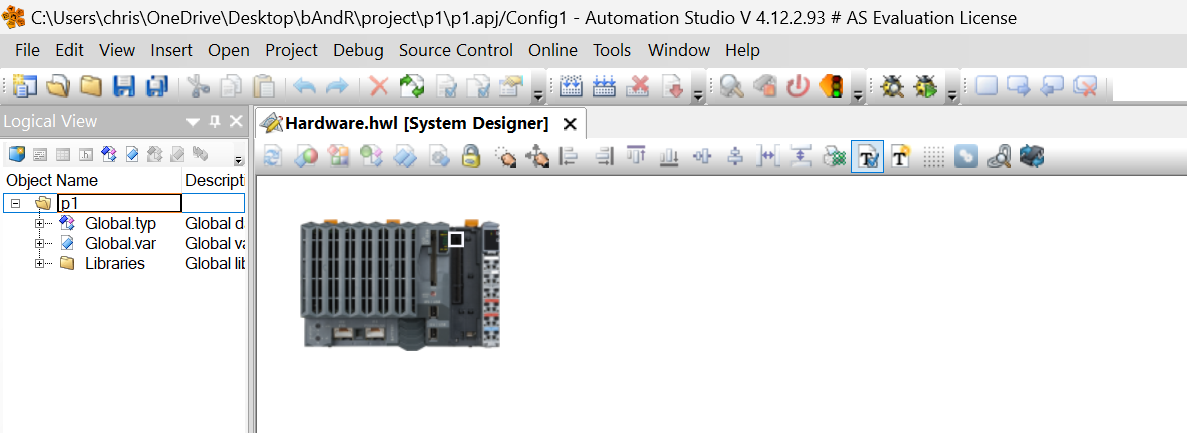Open overflow arrow after traffic light icon
1187x433 pixels.
[x=858, y=95]
